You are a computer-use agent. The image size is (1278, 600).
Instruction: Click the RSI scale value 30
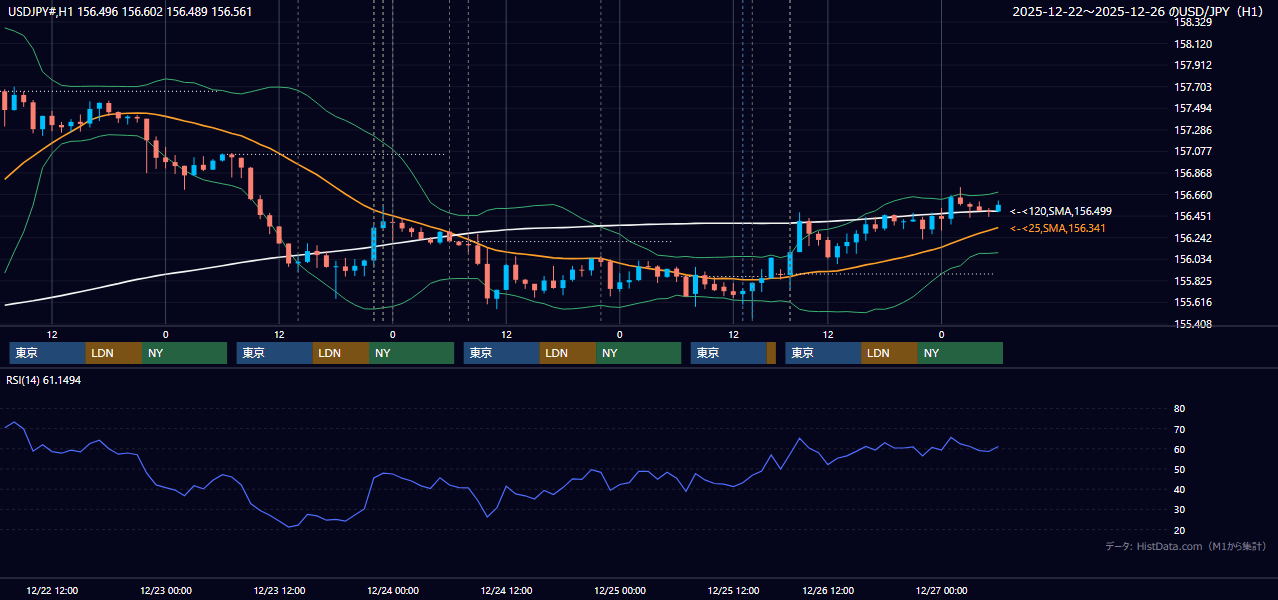point(1179,509)
